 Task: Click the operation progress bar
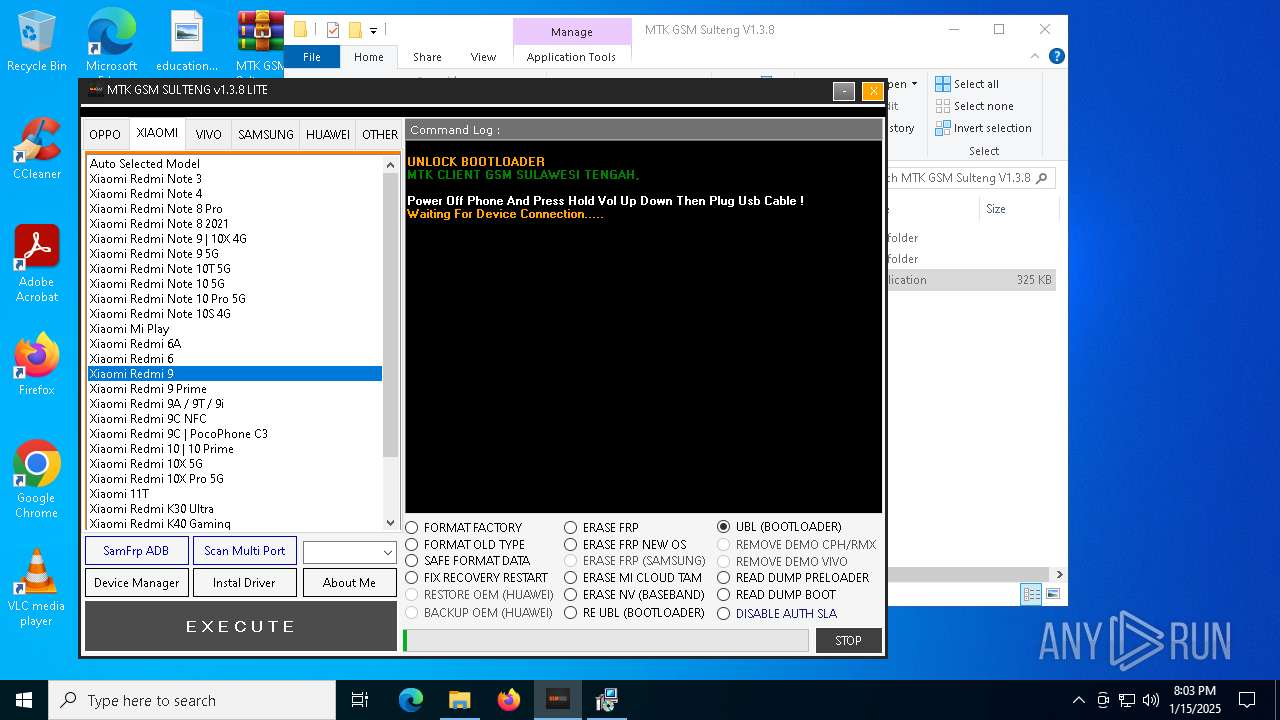click(606, 640)
